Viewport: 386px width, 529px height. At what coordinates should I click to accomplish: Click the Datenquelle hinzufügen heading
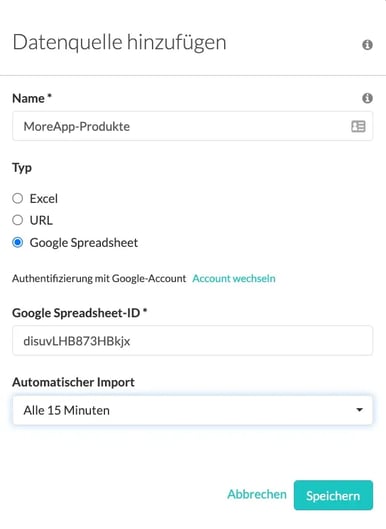pyautogui.click(x=119, y=43)
